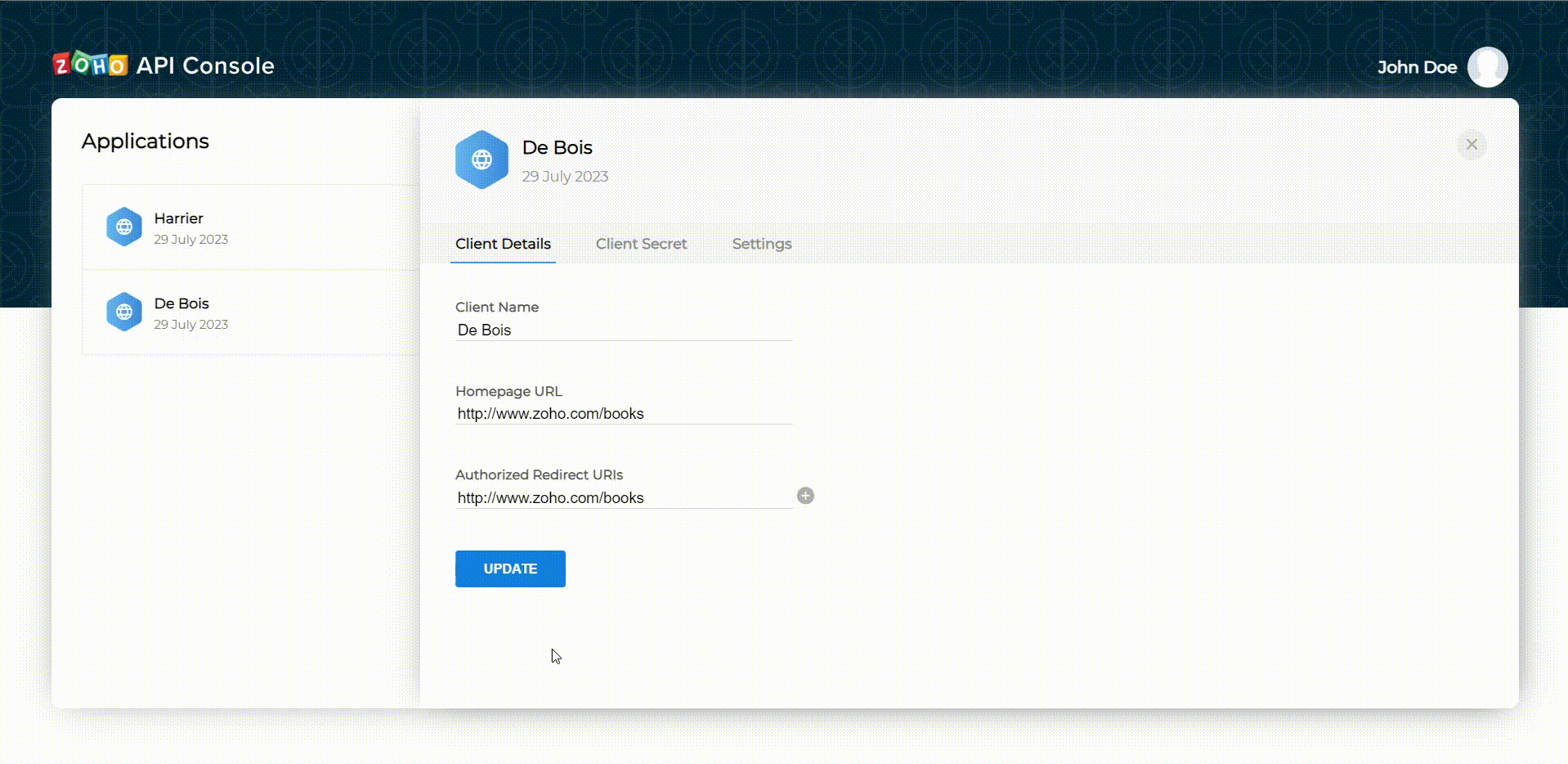
Task: Click the Harrier application hexagon icon
Action: pyautogui.click(x=124, y=227)
